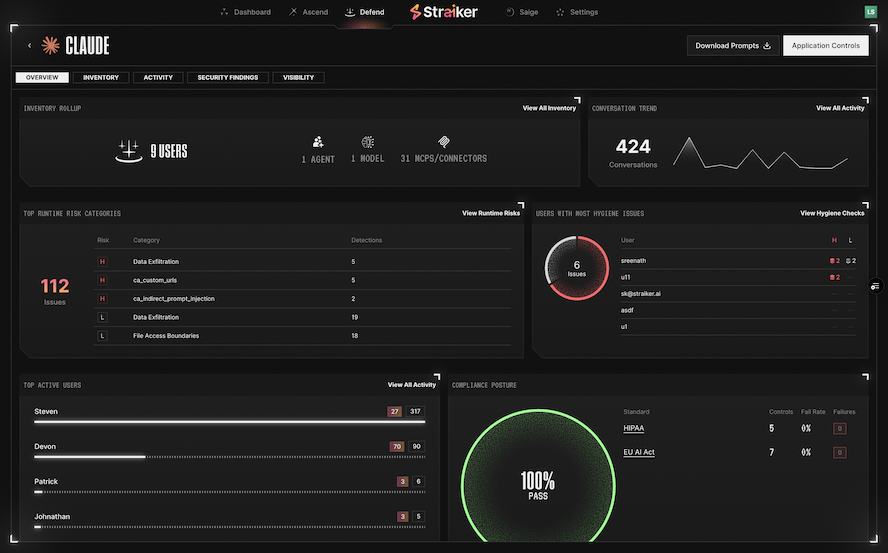This screenshot has width=888, height=553.
Task: Click the model icon above 1 Model
Action: (368, 142)
